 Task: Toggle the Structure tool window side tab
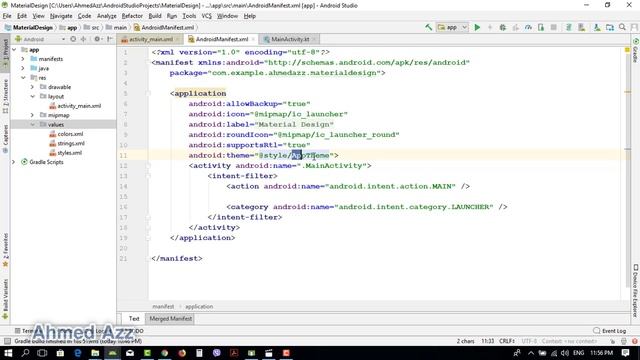5,96
